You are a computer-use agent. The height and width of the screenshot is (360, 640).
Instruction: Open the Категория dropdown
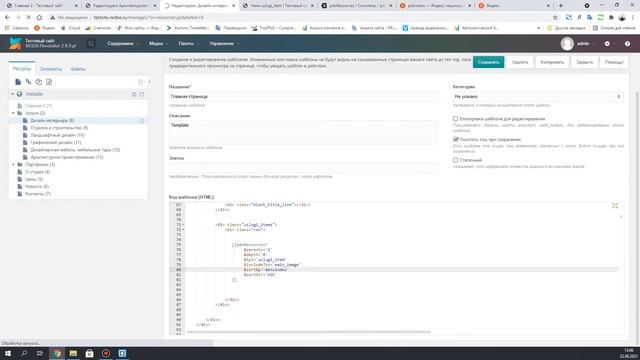[538, 97]
